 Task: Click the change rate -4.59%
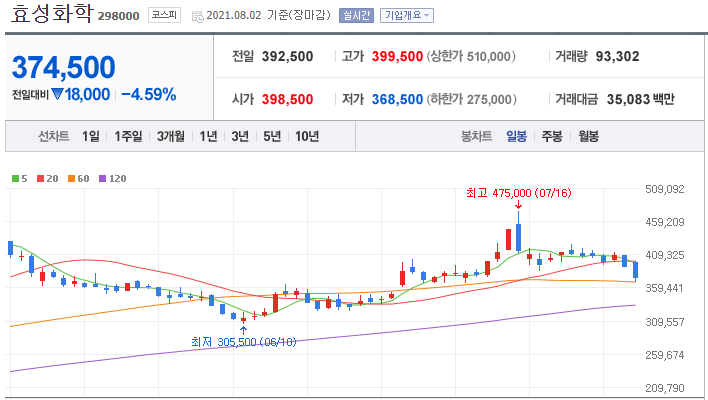(149, 94)
